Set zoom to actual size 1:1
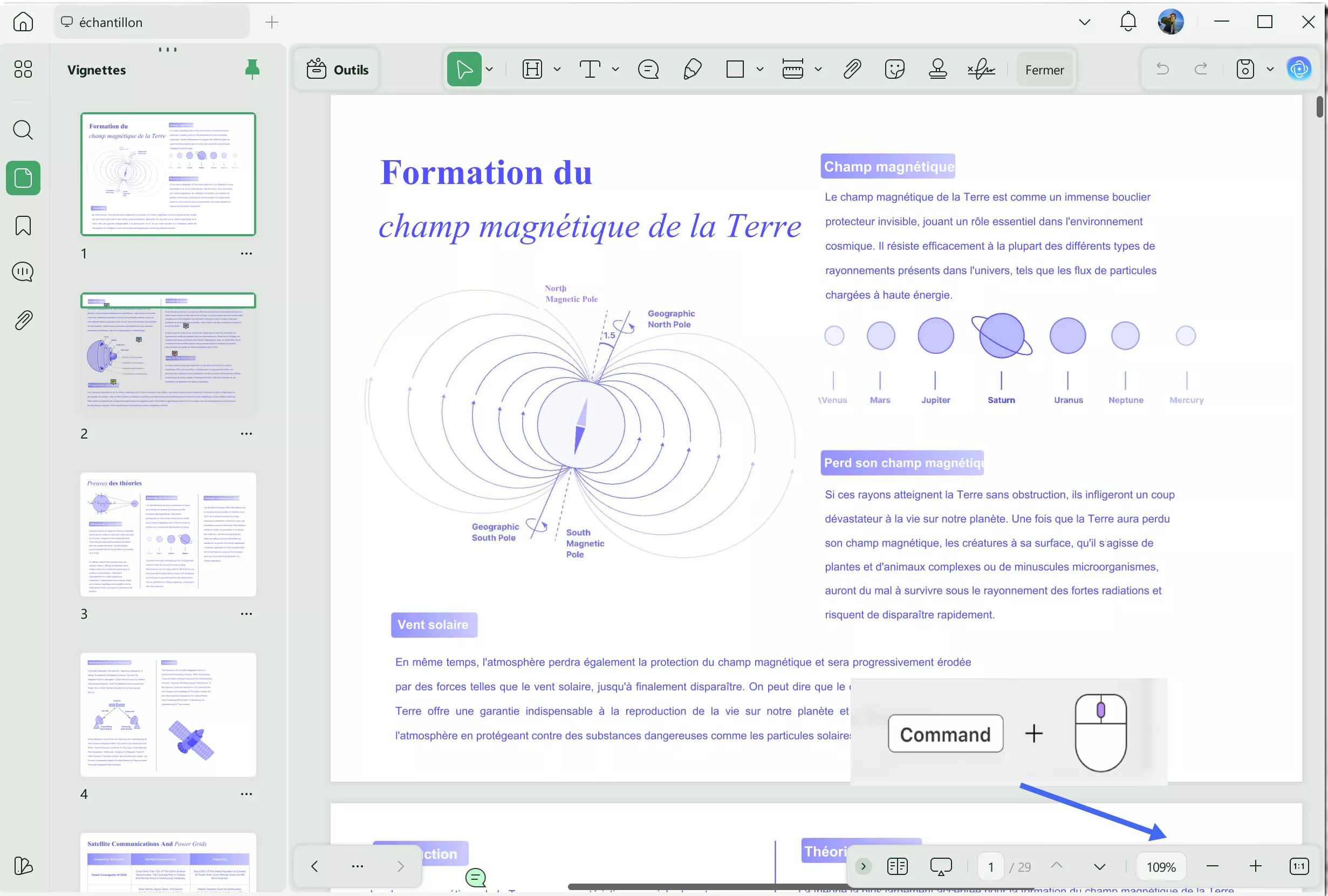1328x896 pixels. click(x=1299, y=866)
